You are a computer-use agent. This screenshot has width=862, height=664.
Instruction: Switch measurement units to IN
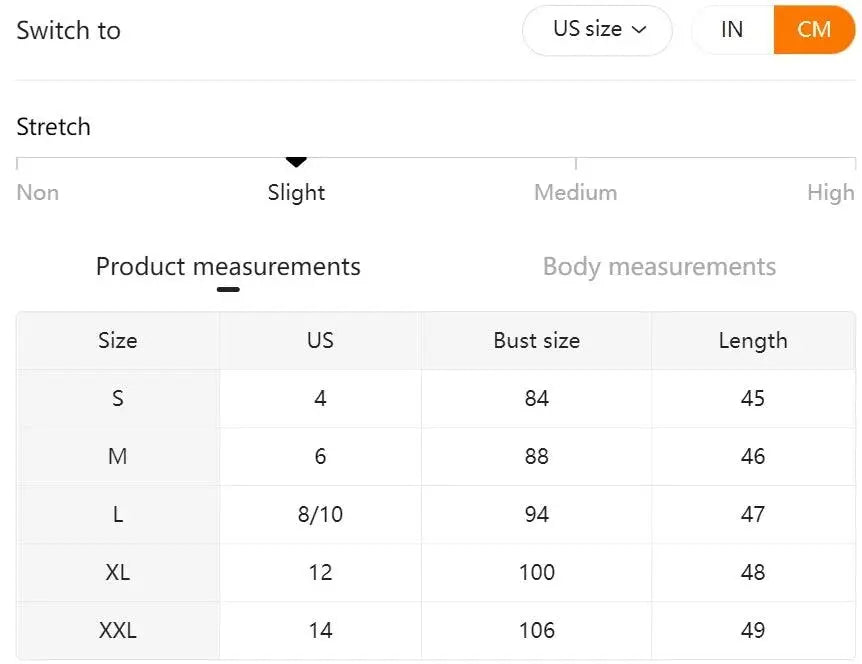click(x=731, y=30)
